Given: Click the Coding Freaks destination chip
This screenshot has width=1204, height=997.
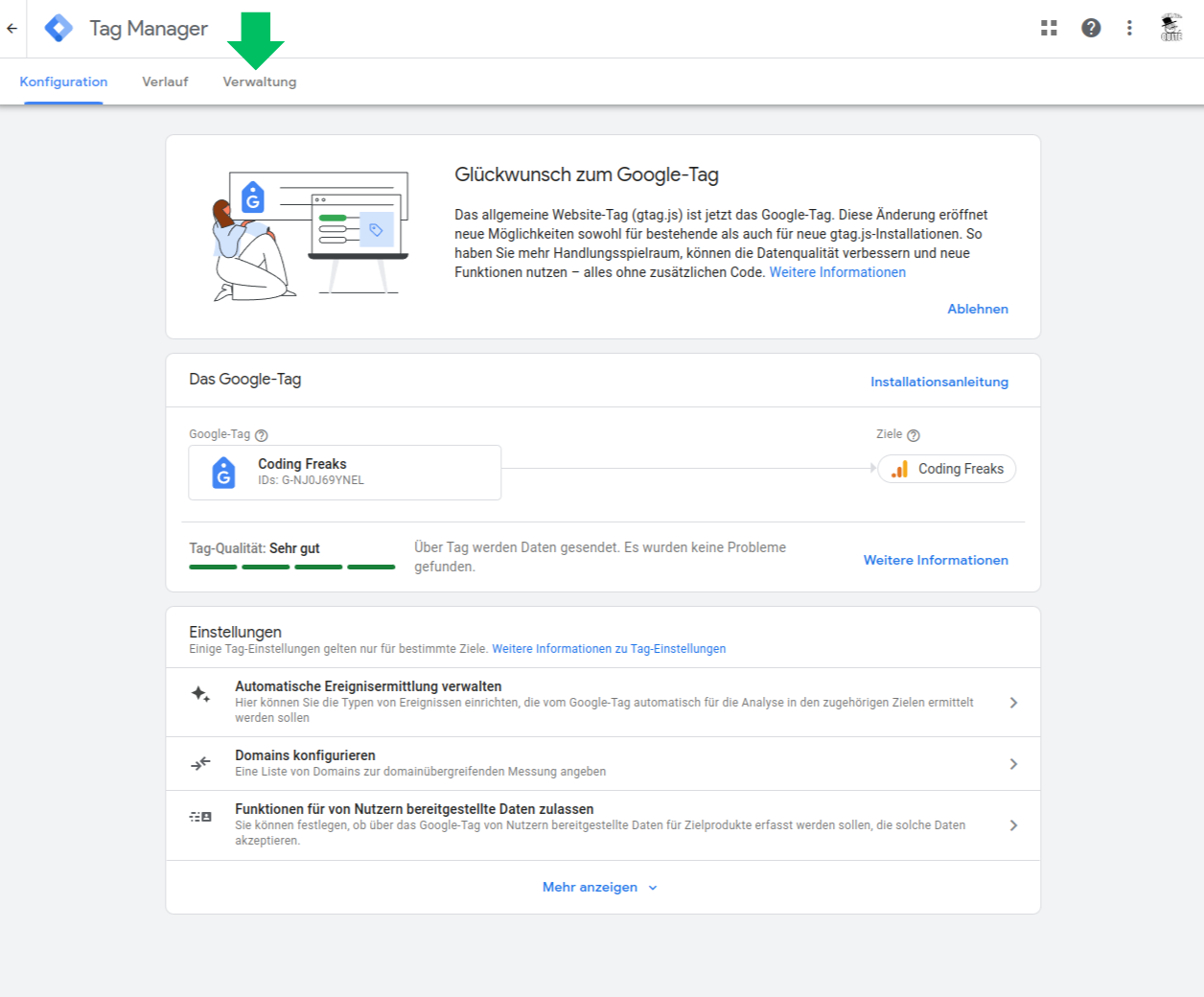Looking at the screenshot, I should click(947, 469).
